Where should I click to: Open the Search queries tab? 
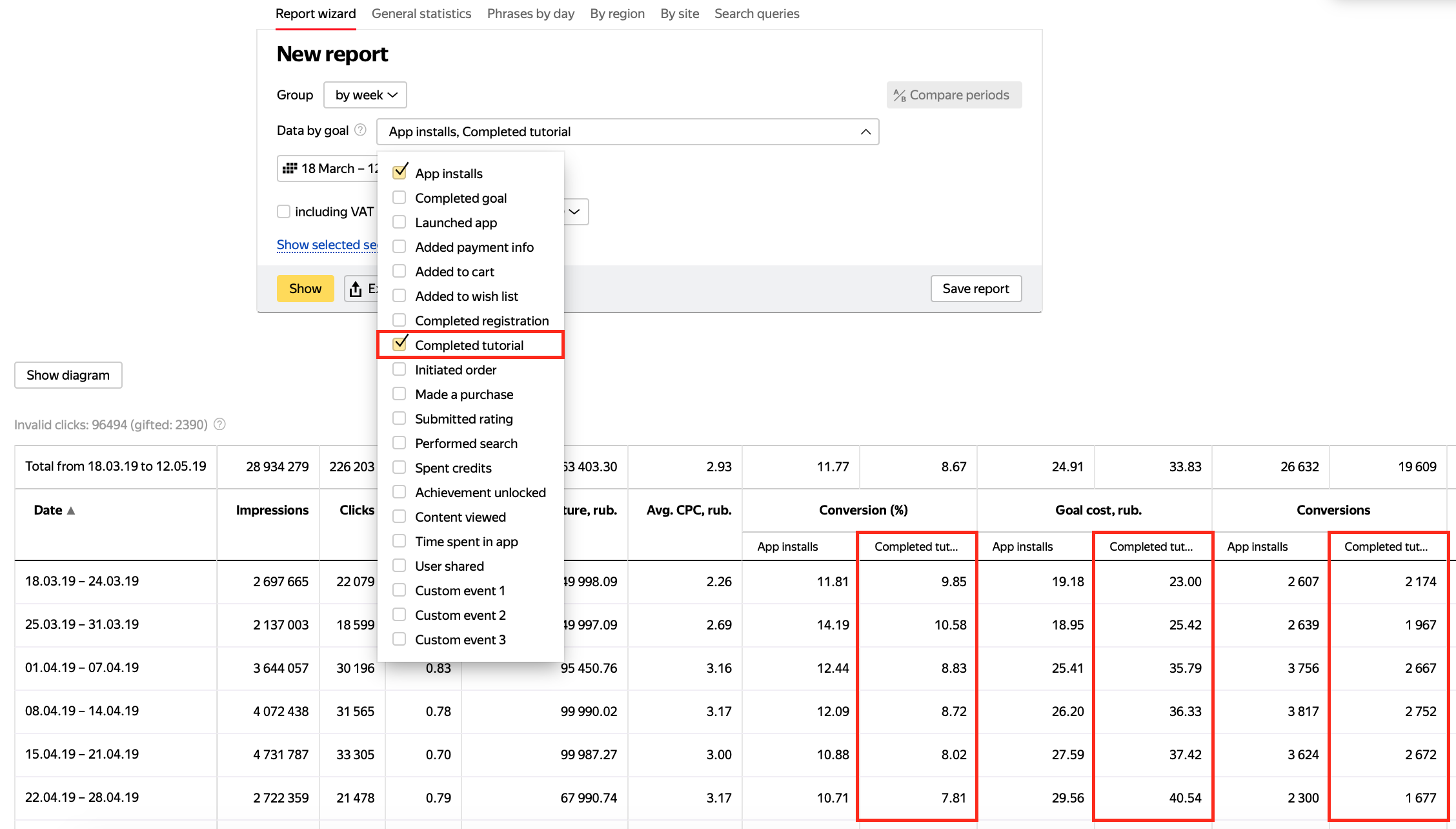(x=756, y=14)
